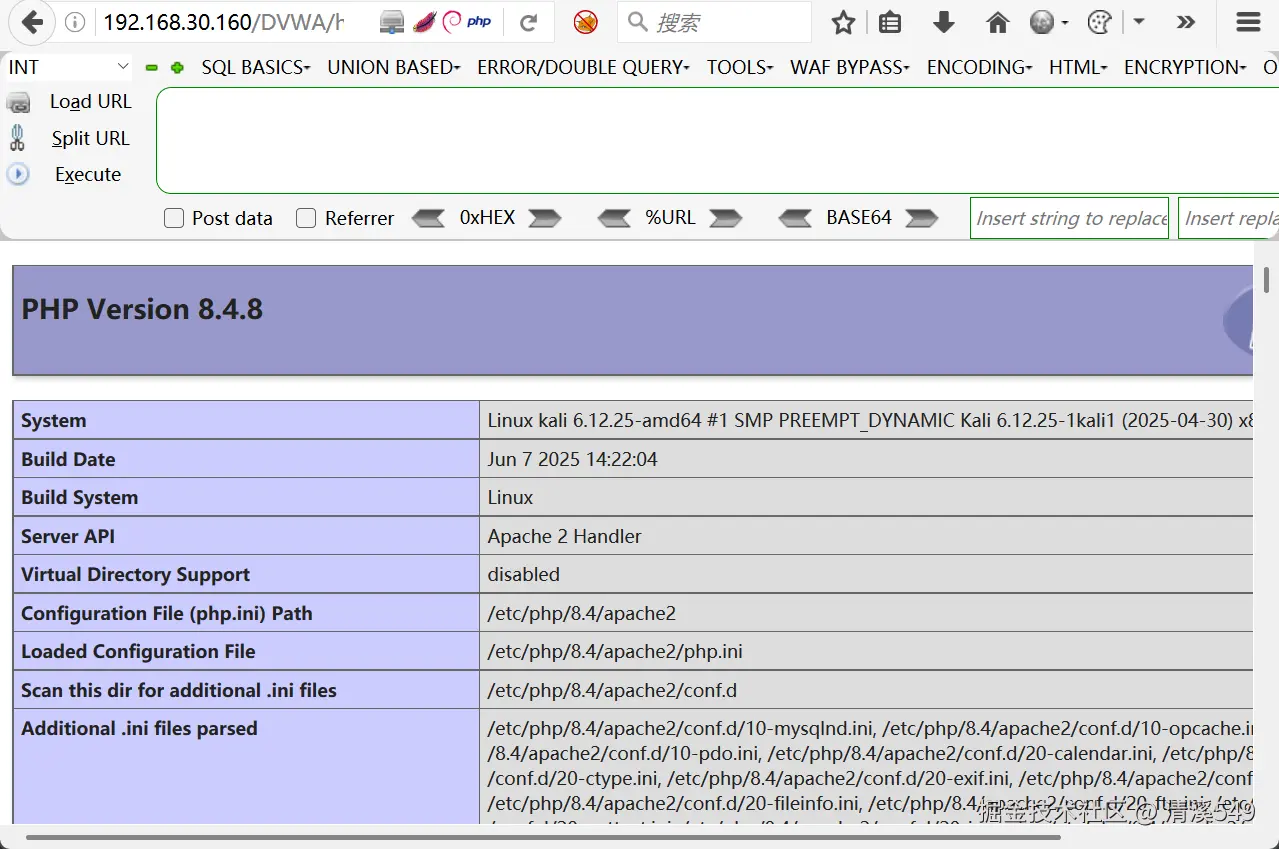Focus the browser address bar URL
Viewport: 1279px width, 849px height.
[x=223, y=22]
